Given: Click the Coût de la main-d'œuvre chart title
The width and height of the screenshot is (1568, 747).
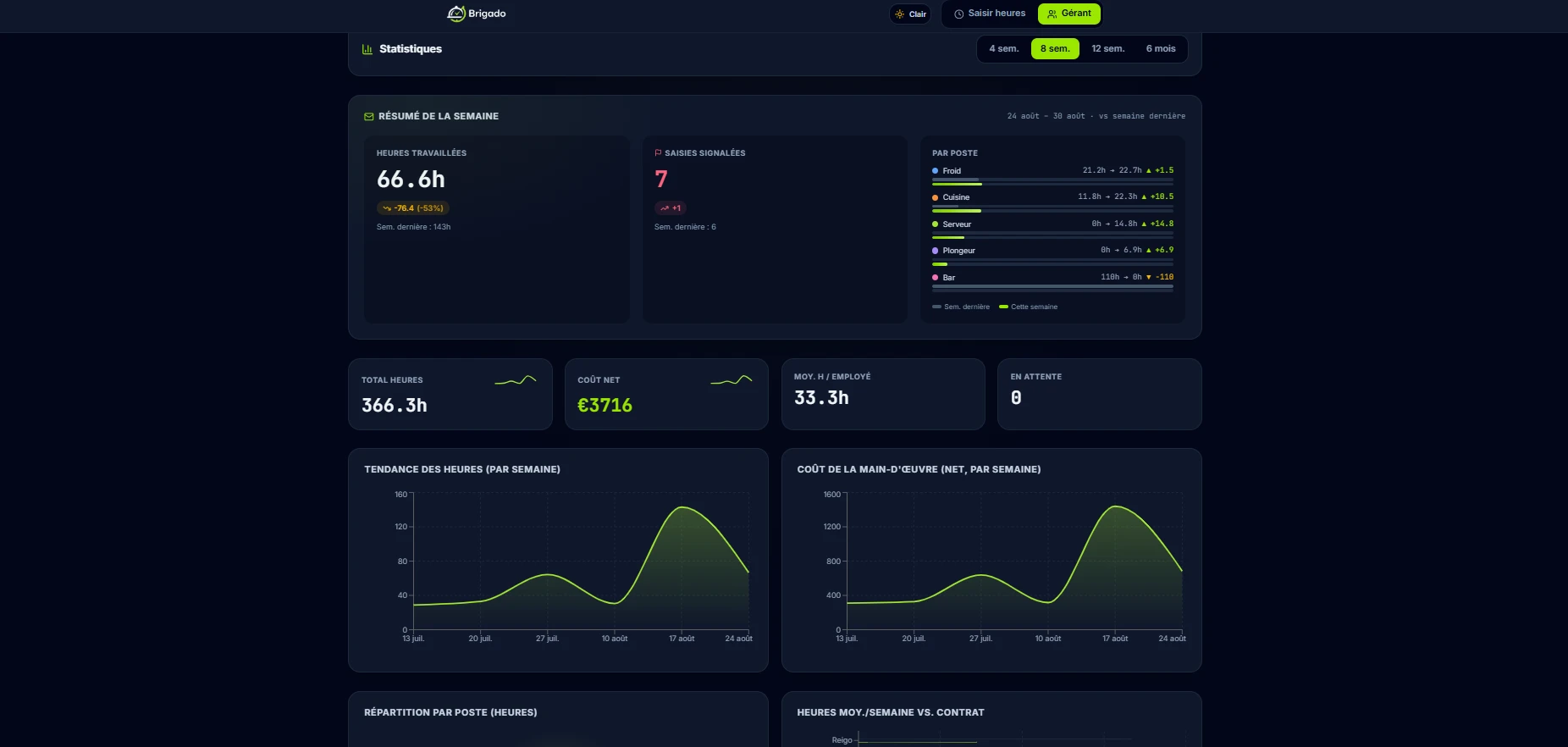Looking at the screenshot, I should pos(919,469).
